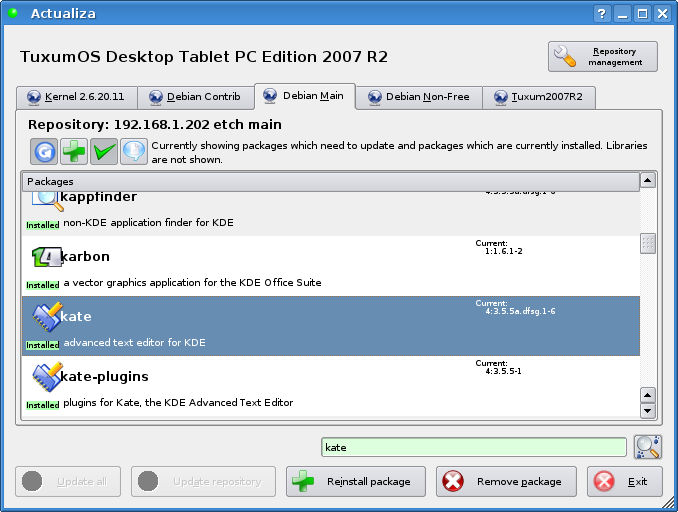678x512 pixels.
Task: Click the kate package icon
Action: pyautogui.click(x=47, y=317)
